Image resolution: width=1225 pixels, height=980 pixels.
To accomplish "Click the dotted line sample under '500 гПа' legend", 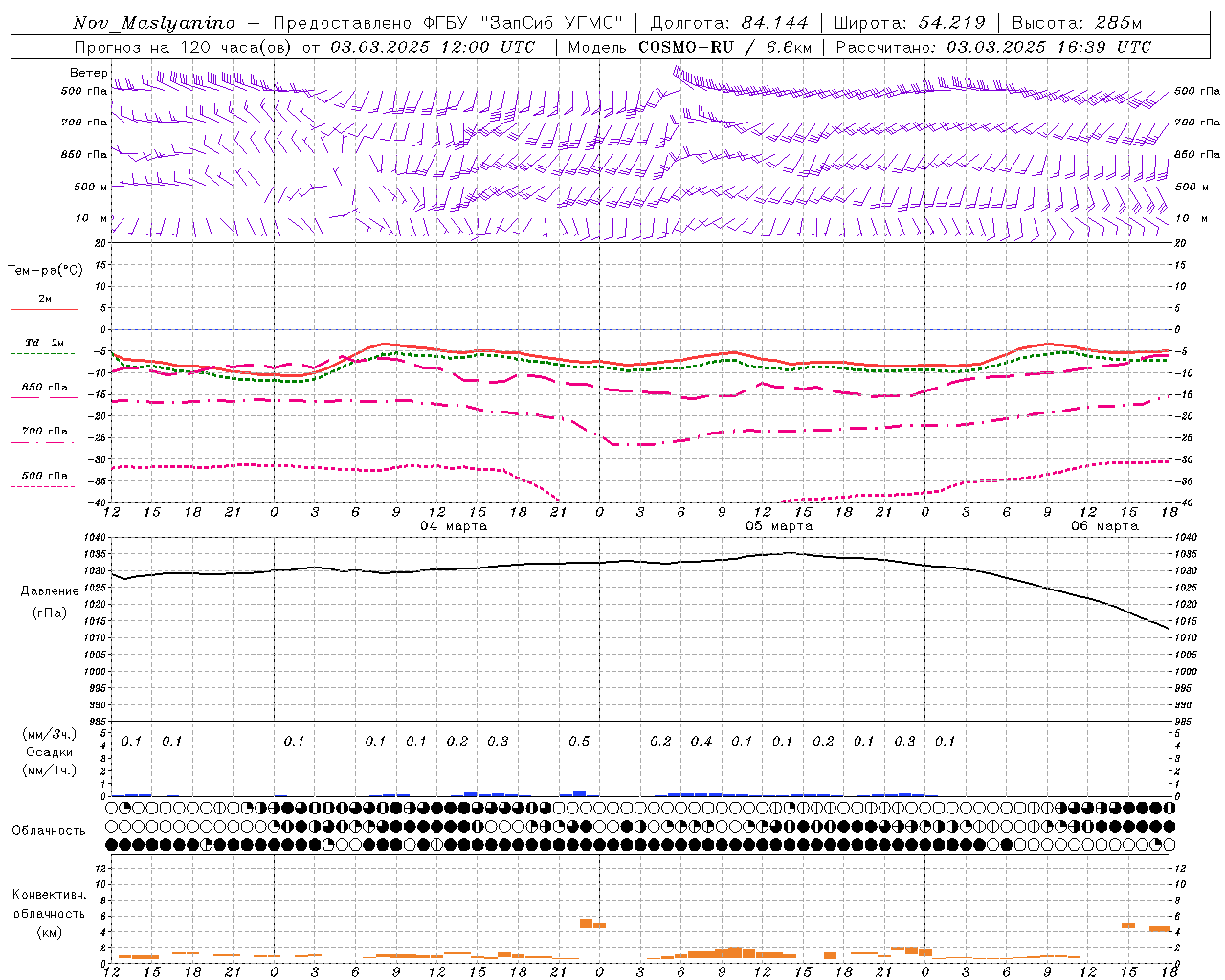I will point(43,487).
